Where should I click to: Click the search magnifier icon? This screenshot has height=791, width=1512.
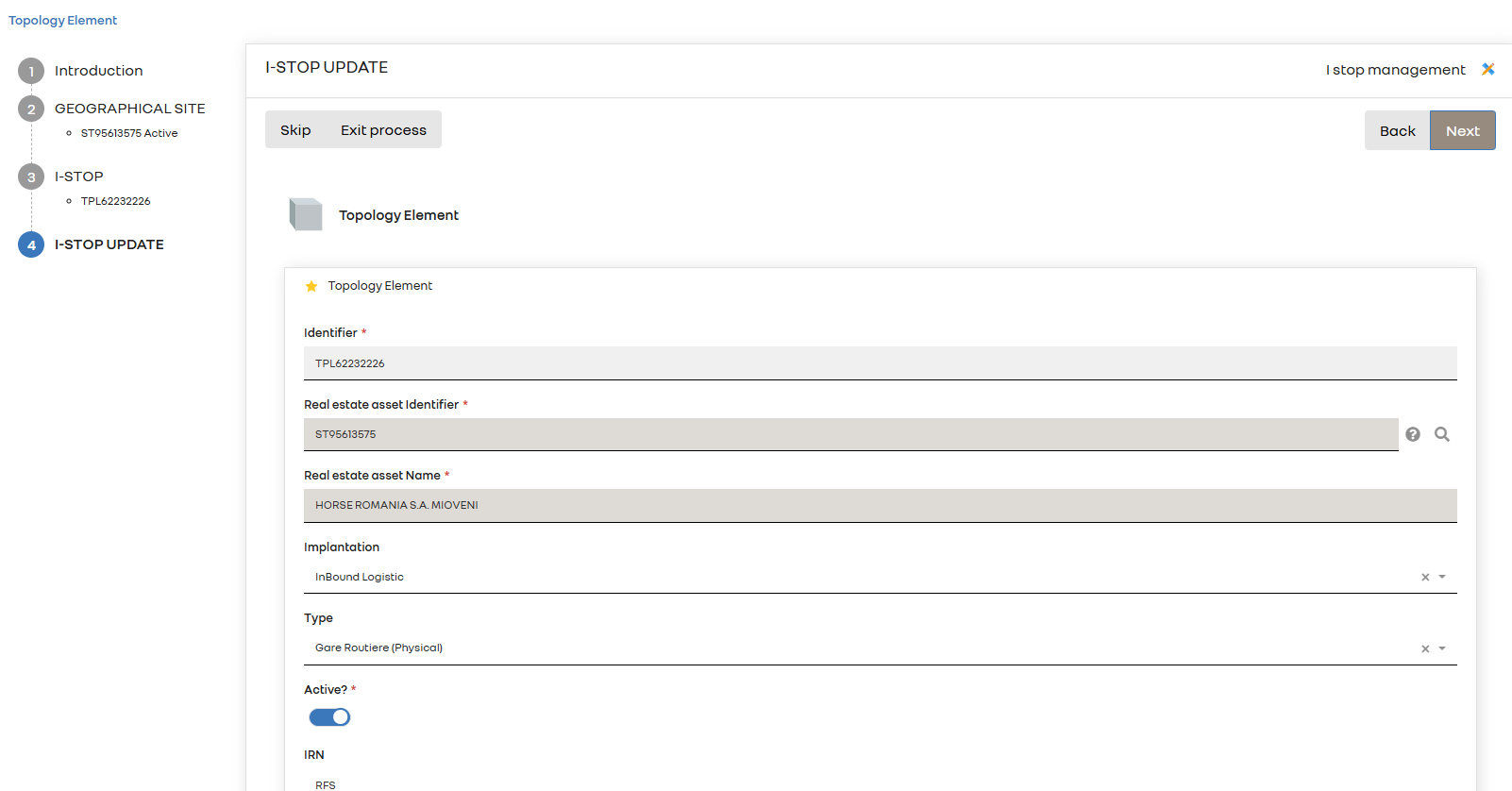[1442, 434]
